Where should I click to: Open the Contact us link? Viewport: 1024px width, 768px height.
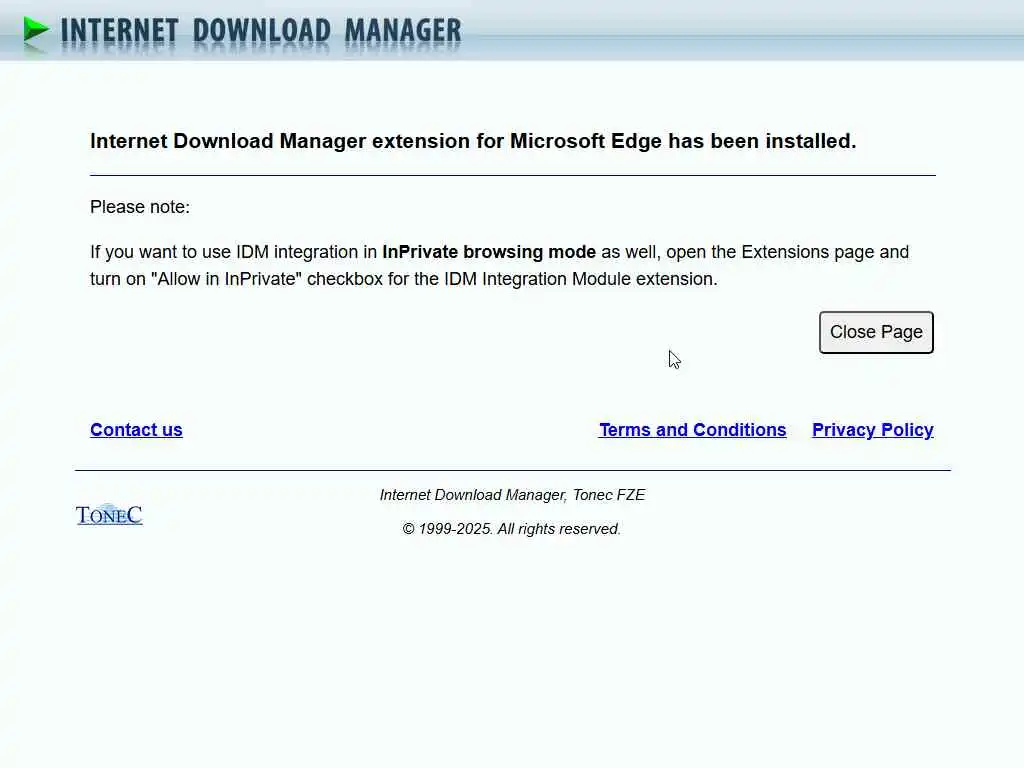point(136,430)
